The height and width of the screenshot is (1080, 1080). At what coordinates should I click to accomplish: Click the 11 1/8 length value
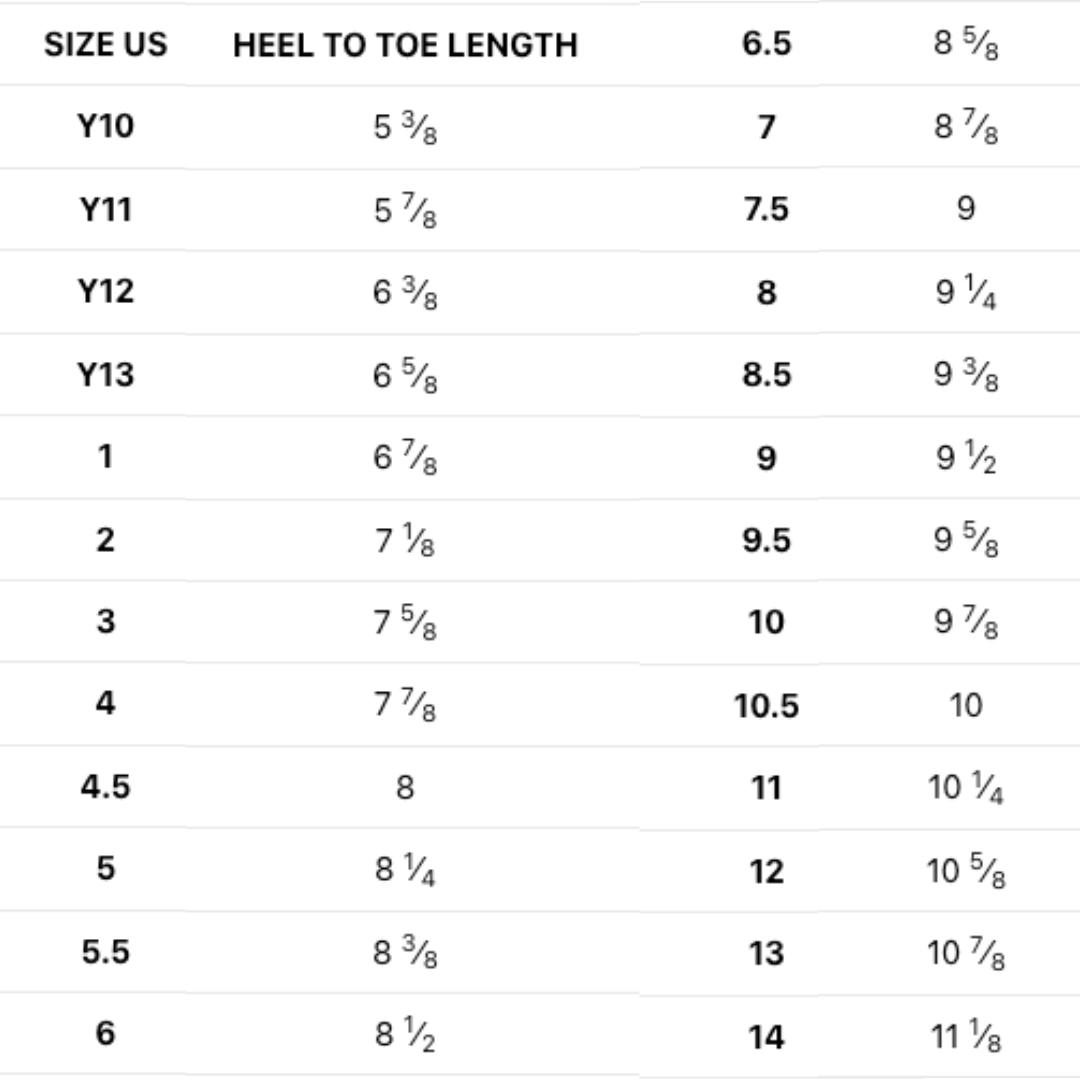coord(965,1038)
